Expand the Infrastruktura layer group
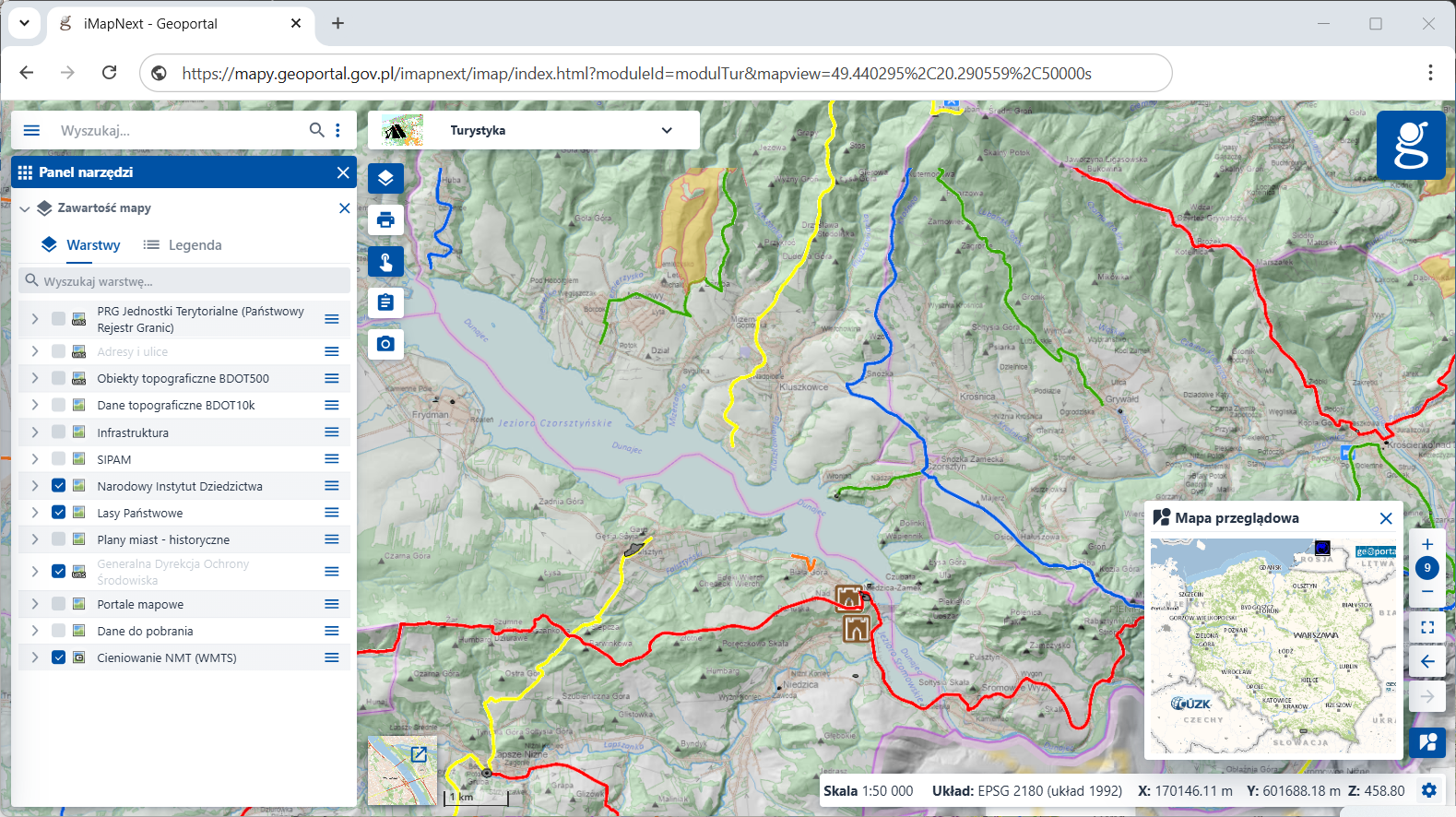Image resolution: width=1456 pixels, height=817 pixels. 35,432
